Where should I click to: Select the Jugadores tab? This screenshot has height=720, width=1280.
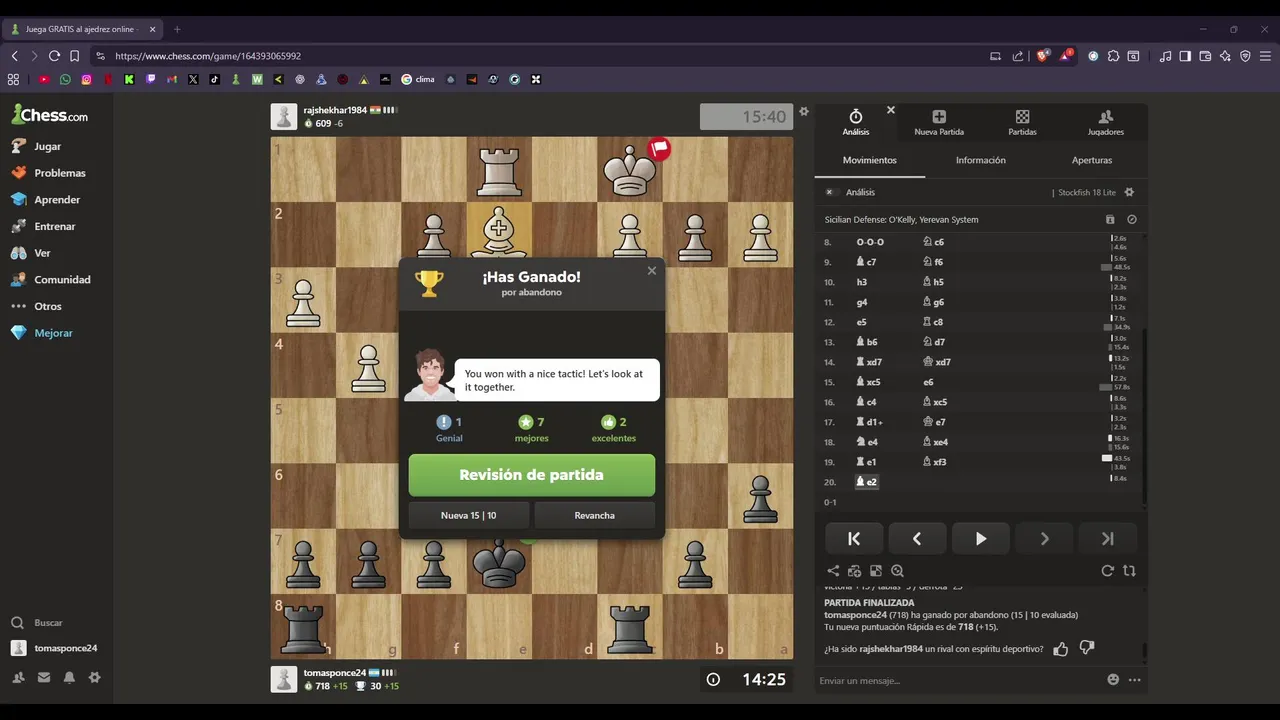point(1106,123)
